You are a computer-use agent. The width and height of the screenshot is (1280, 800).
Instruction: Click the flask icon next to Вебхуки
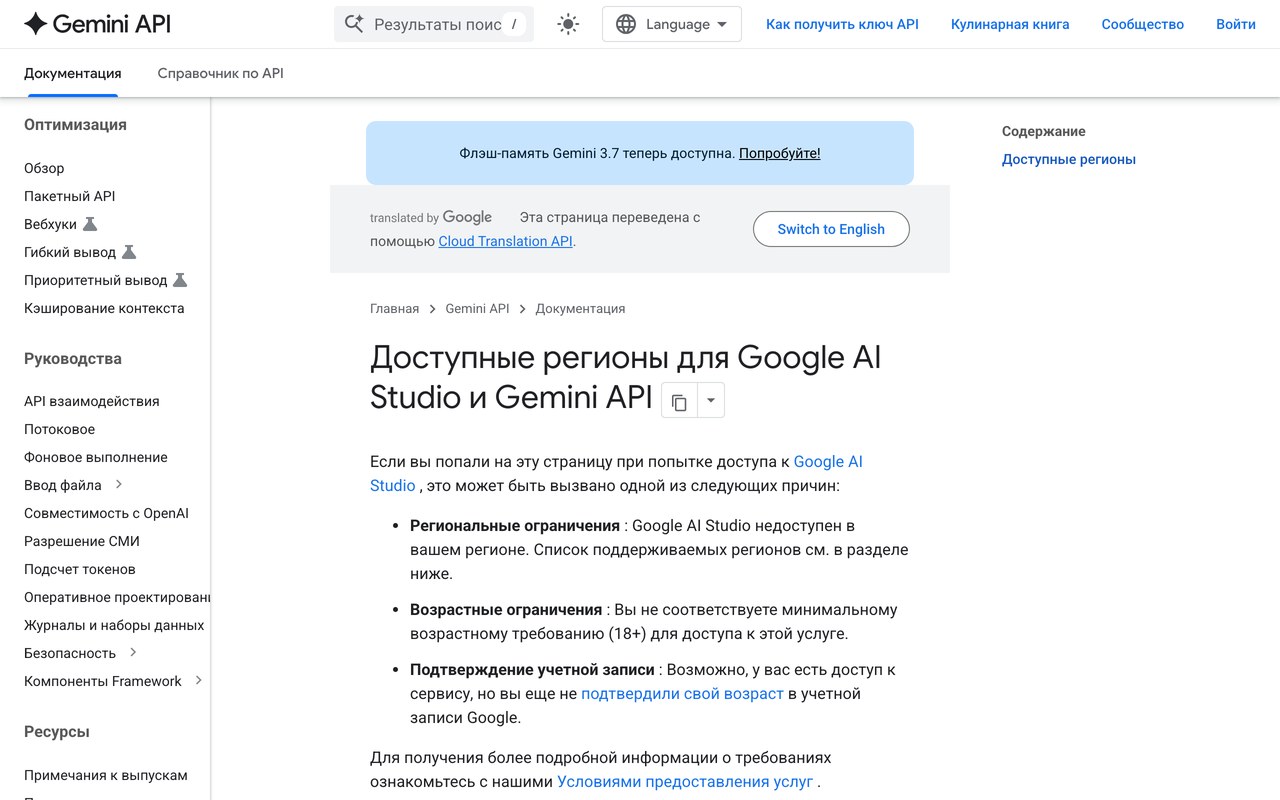coord(90,224)
